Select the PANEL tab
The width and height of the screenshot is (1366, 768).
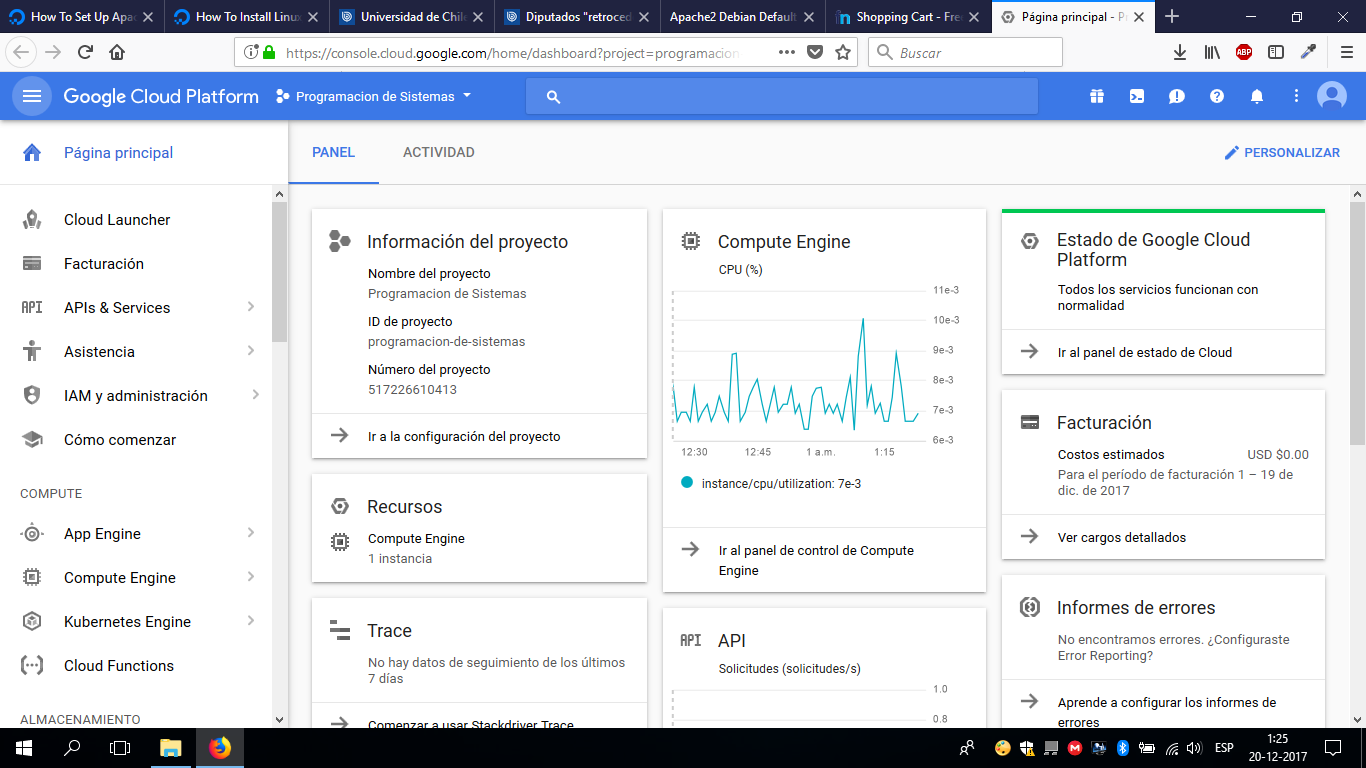tap(334, 153)
